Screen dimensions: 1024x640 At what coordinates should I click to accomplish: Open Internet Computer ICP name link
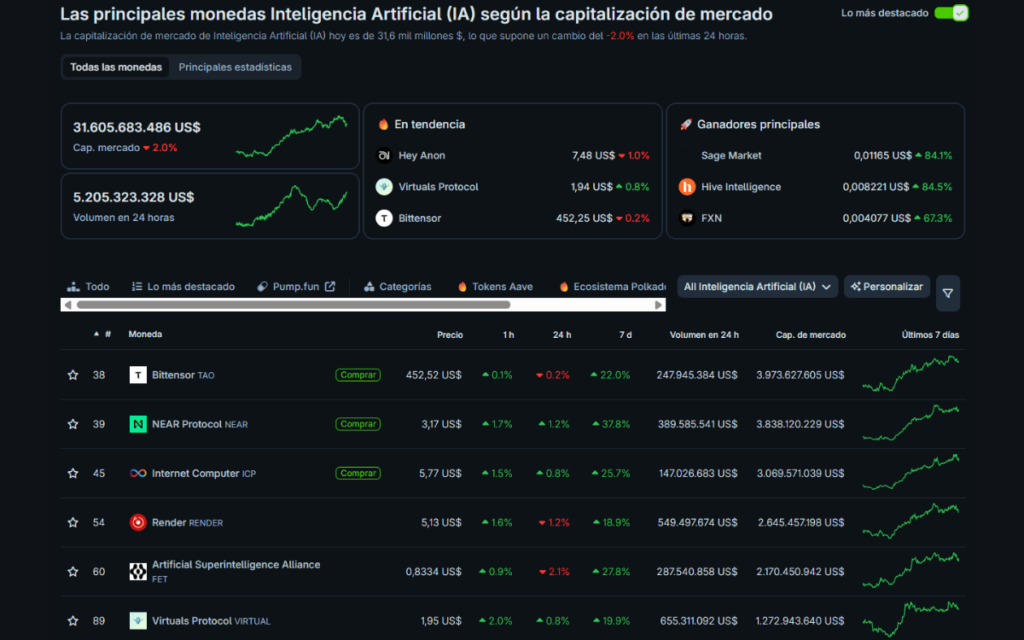[204, 473]
